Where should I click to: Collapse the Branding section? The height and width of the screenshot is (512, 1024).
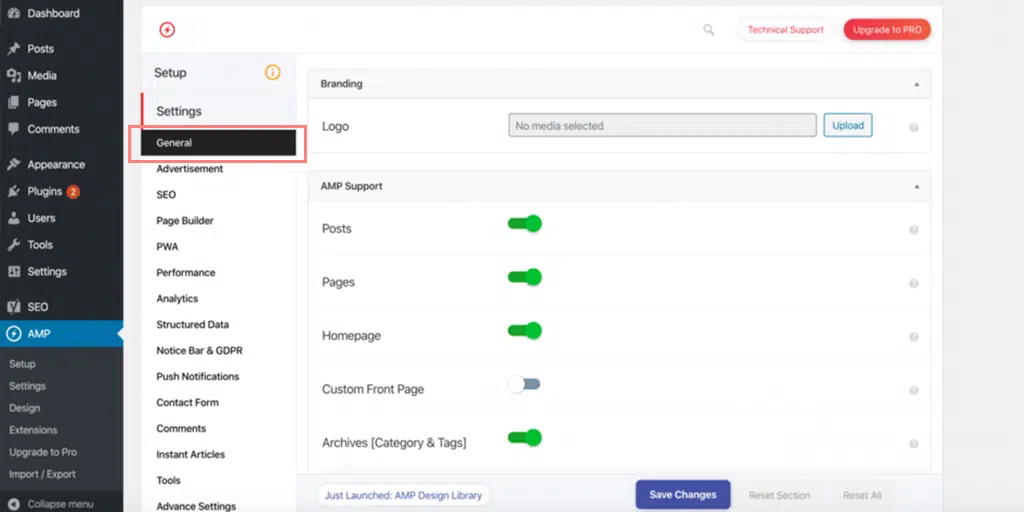tap(916, 84)
